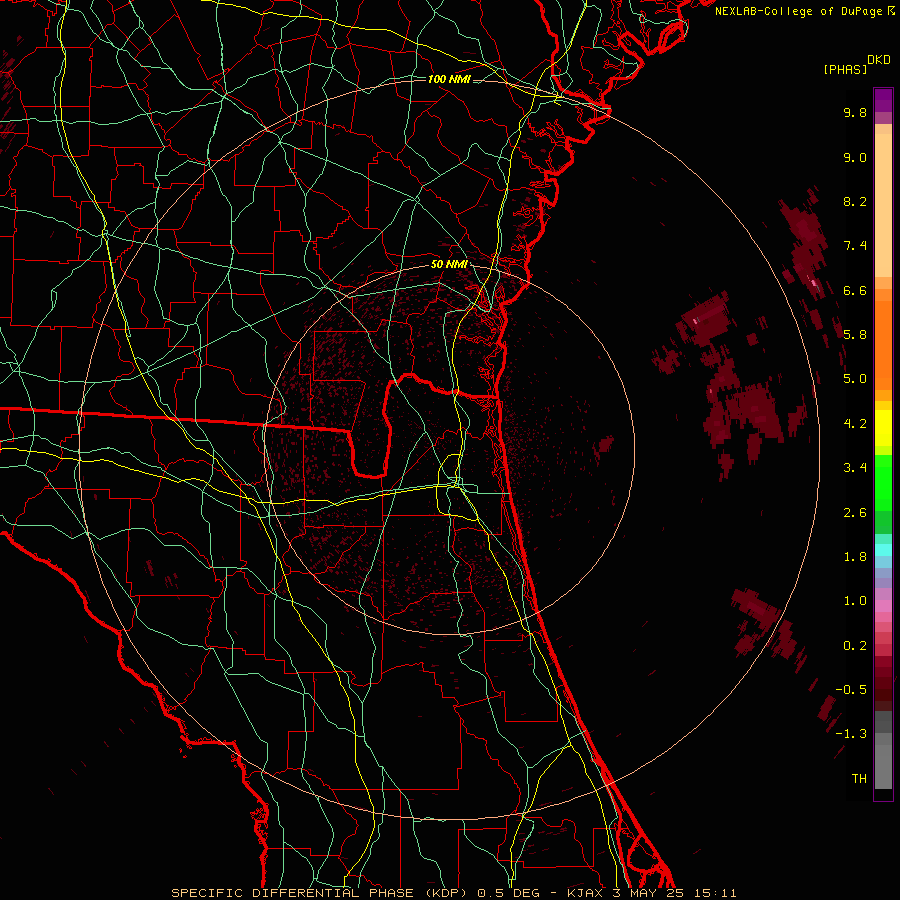Image resolution: width=900 pixels, height=900 pixels.
Task: Click the 3.4 value on the color scale
Action: pyautogui.click(x=855, y=468)
